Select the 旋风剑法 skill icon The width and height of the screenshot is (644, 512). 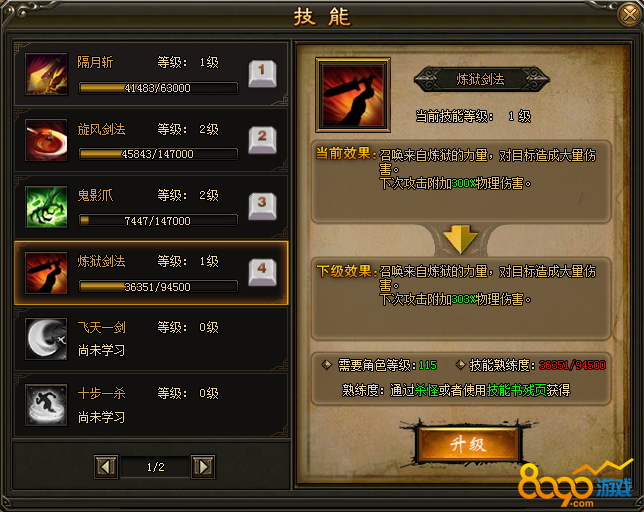click(46, 140)
